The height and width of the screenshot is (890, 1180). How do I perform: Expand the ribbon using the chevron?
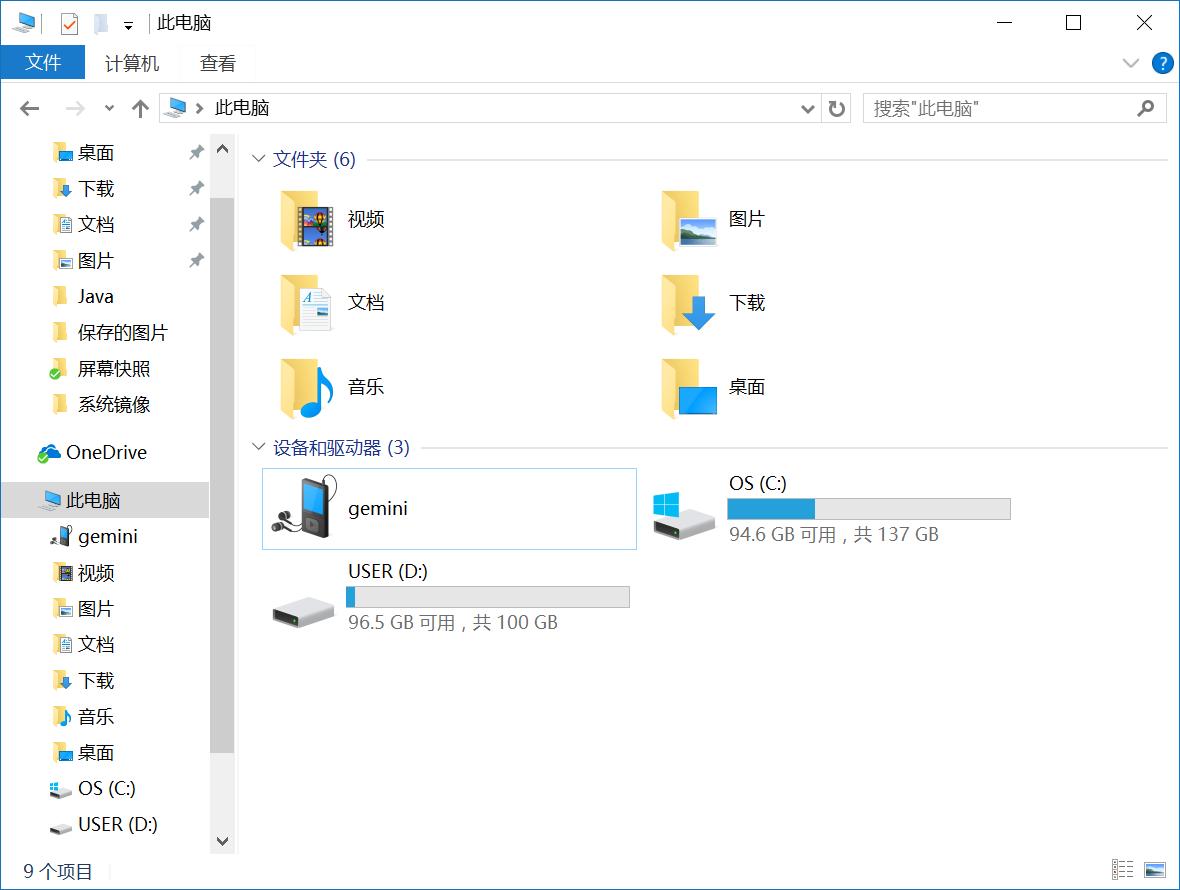(x=1131, y=63)
